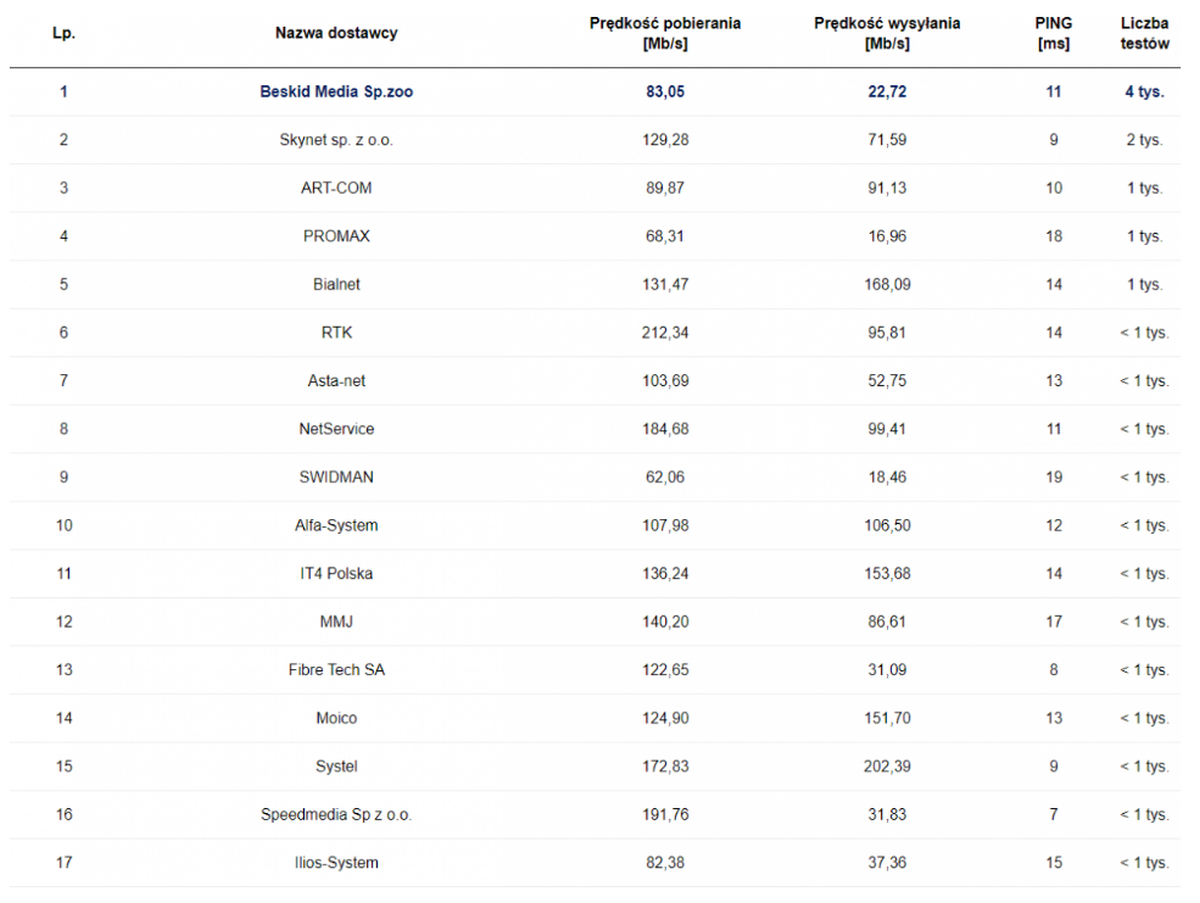Open NetService provider entry
Image resolution: width=1200 pixels, height=903 pixels.
tap(336, 429)
